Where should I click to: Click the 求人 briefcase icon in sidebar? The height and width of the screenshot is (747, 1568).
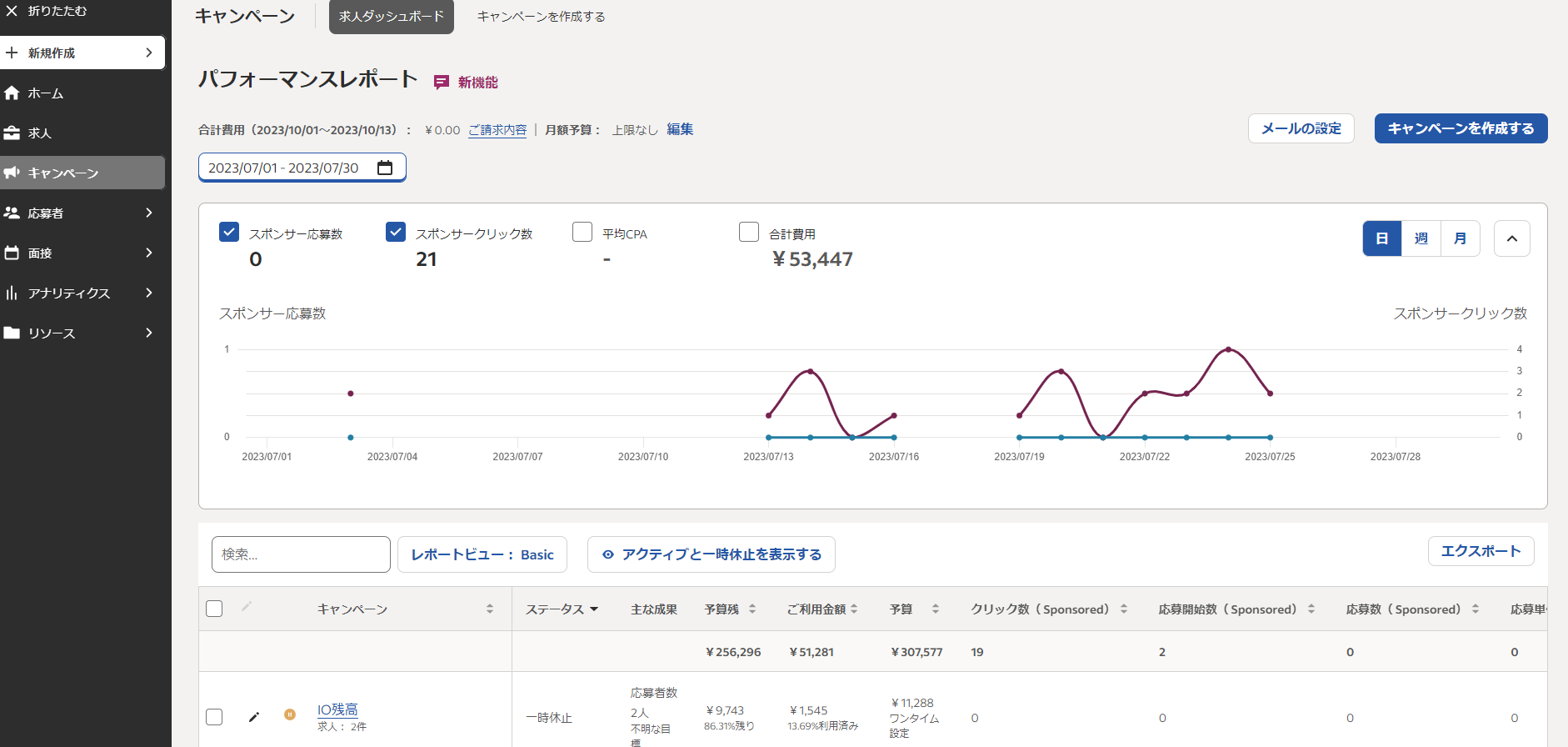point(12,133)
